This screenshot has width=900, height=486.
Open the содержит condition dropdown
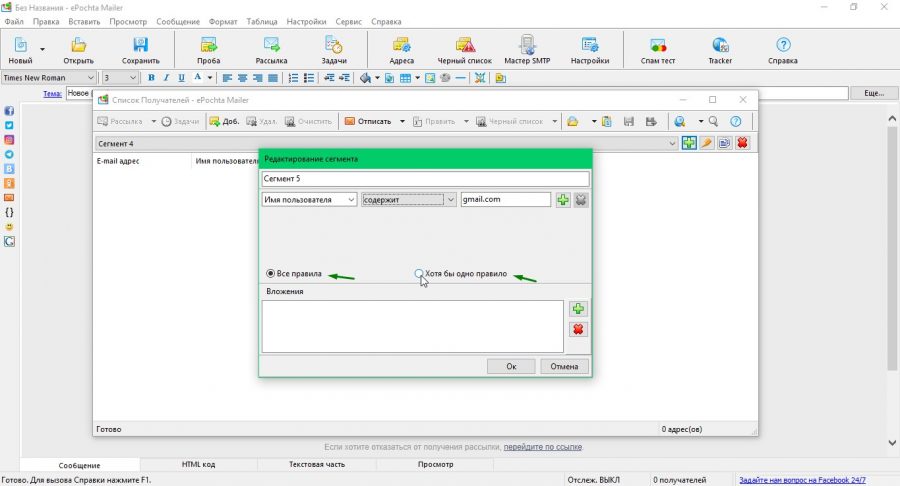point(409,200)
